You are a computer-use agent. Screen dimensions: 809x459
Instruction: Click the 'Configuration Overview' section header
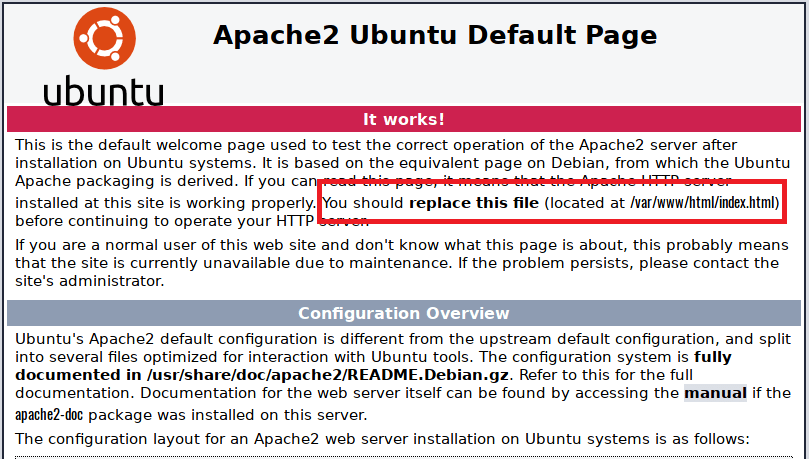(403, 313)
